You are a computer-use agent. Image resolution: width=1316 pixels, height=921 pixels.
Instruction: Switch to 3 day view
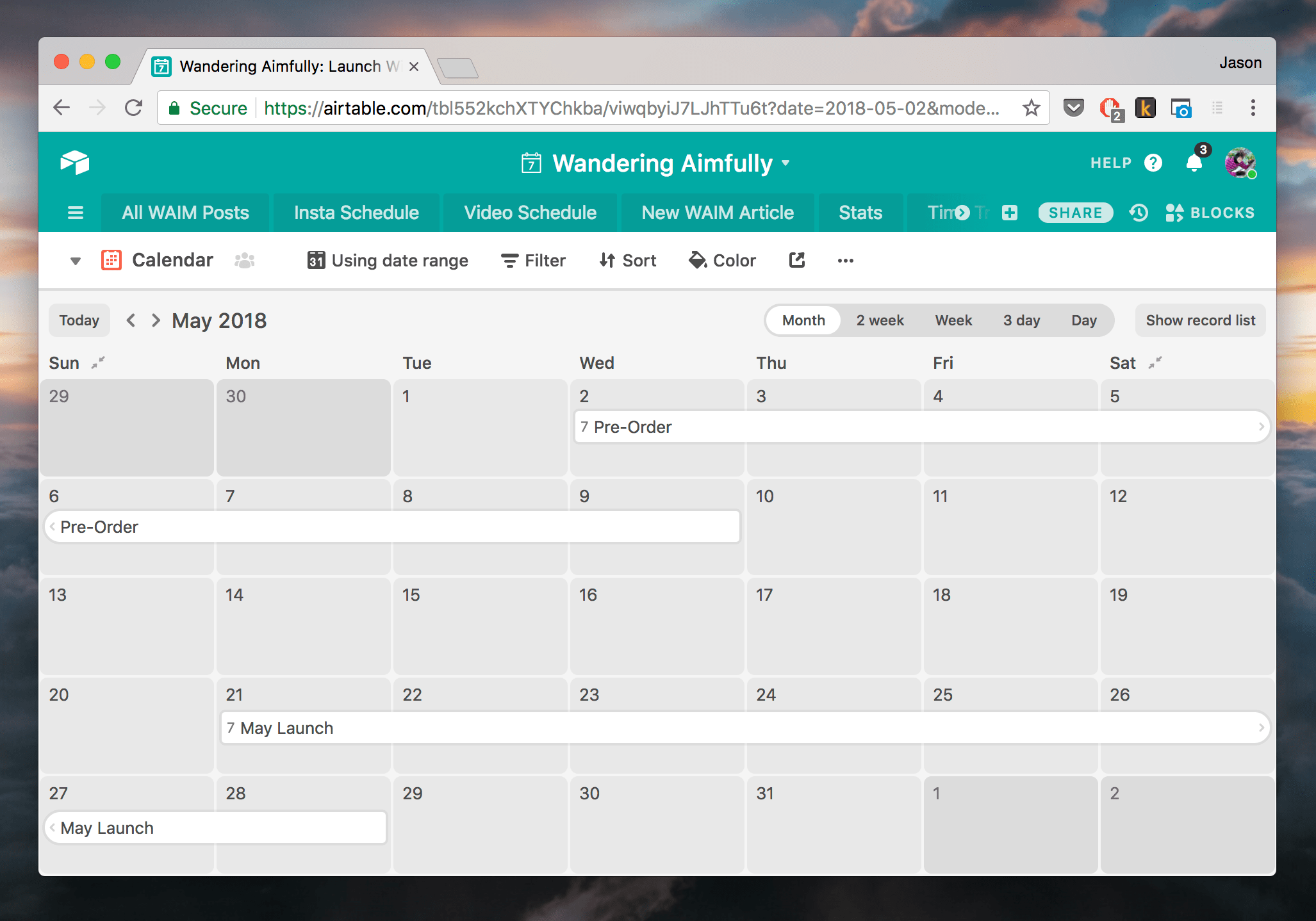point(1021,320)
